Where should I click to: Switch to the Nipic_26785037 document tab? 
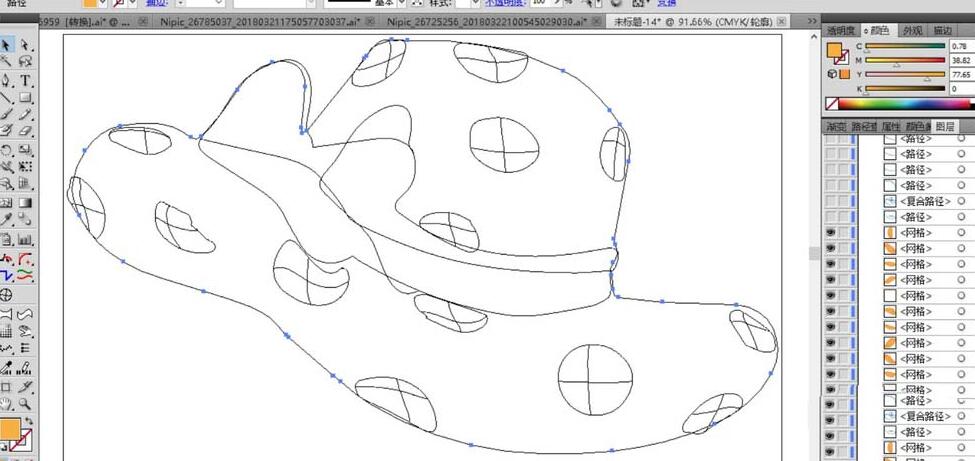coord(259,22)
